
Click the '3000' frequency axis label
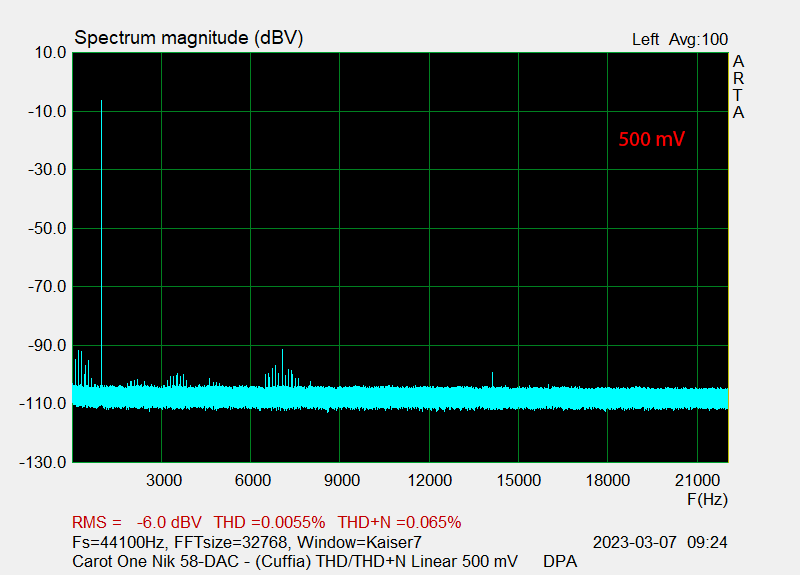click(164, 480)
